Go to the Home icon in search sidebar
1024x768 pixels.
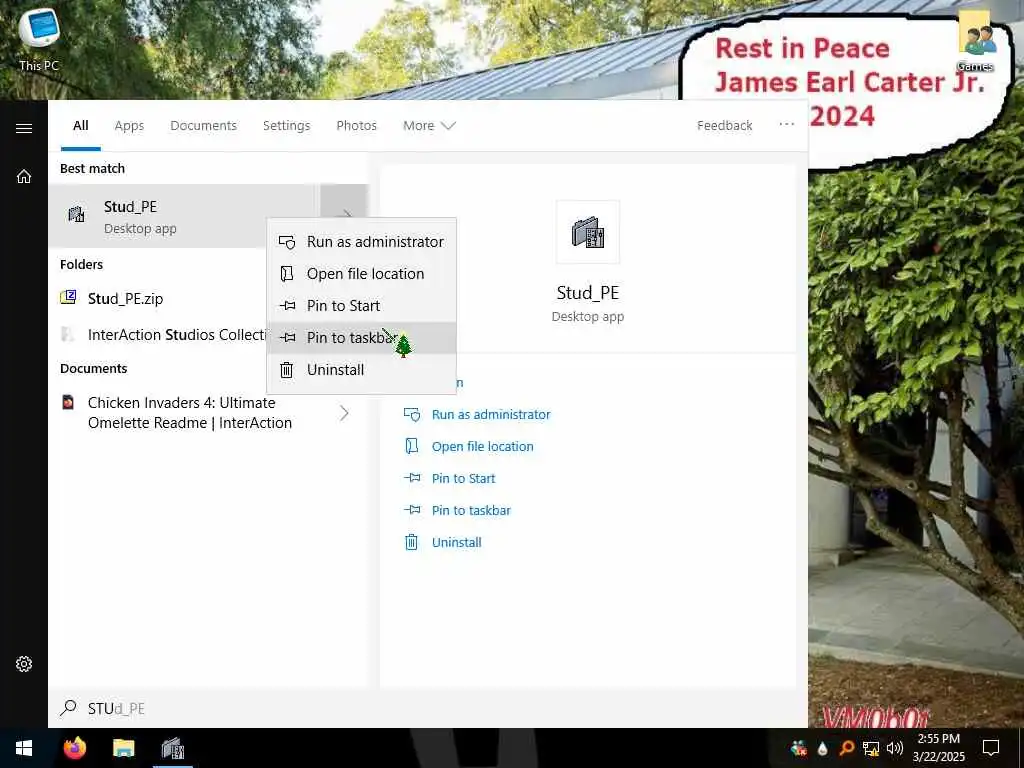[x=24, y=176]
